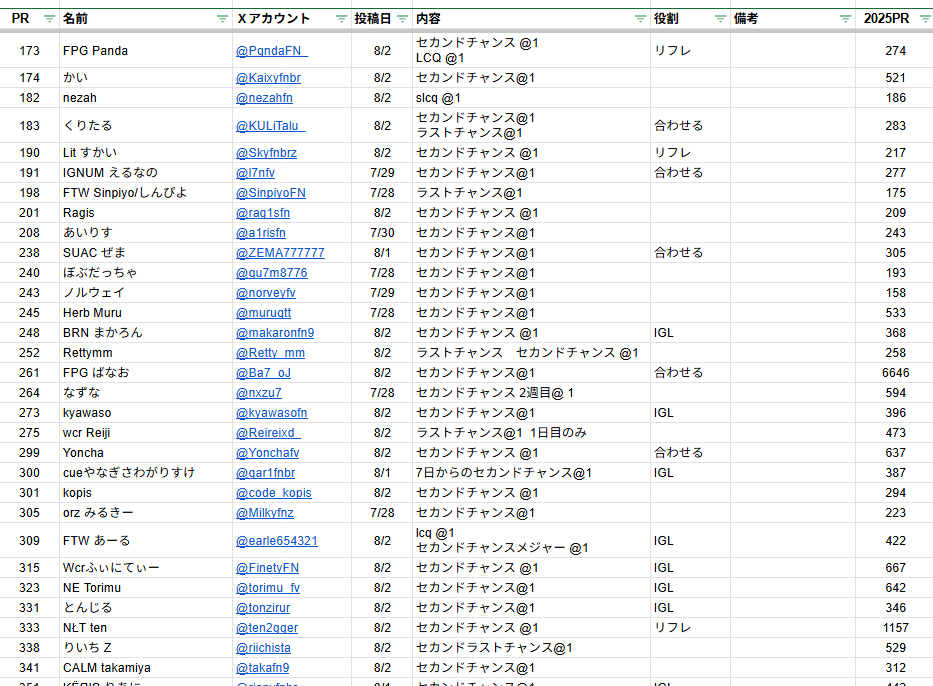Open the @Kaixyfnbr account link
This screenshot has height=686, width=933.
268,78
